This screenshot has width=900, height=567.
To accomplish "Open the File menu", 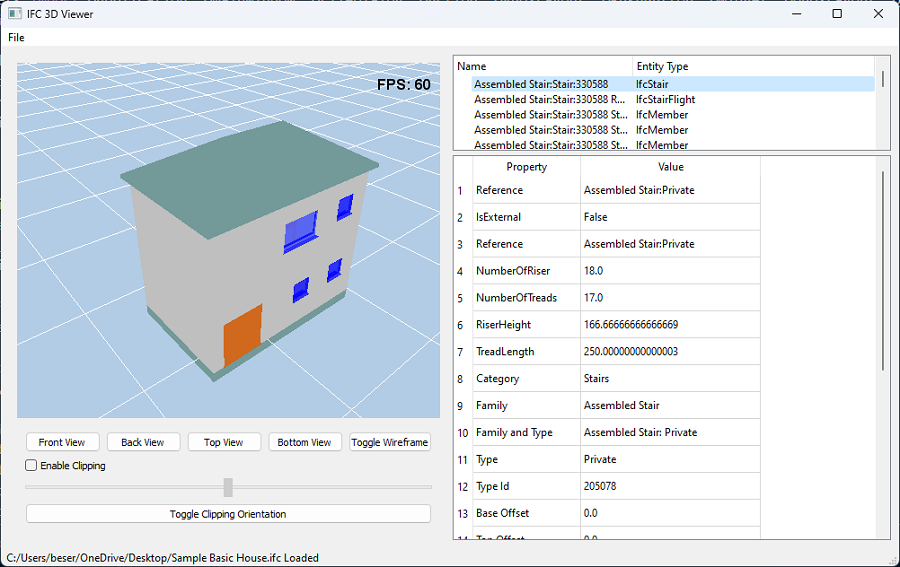I will click(16, 37).
